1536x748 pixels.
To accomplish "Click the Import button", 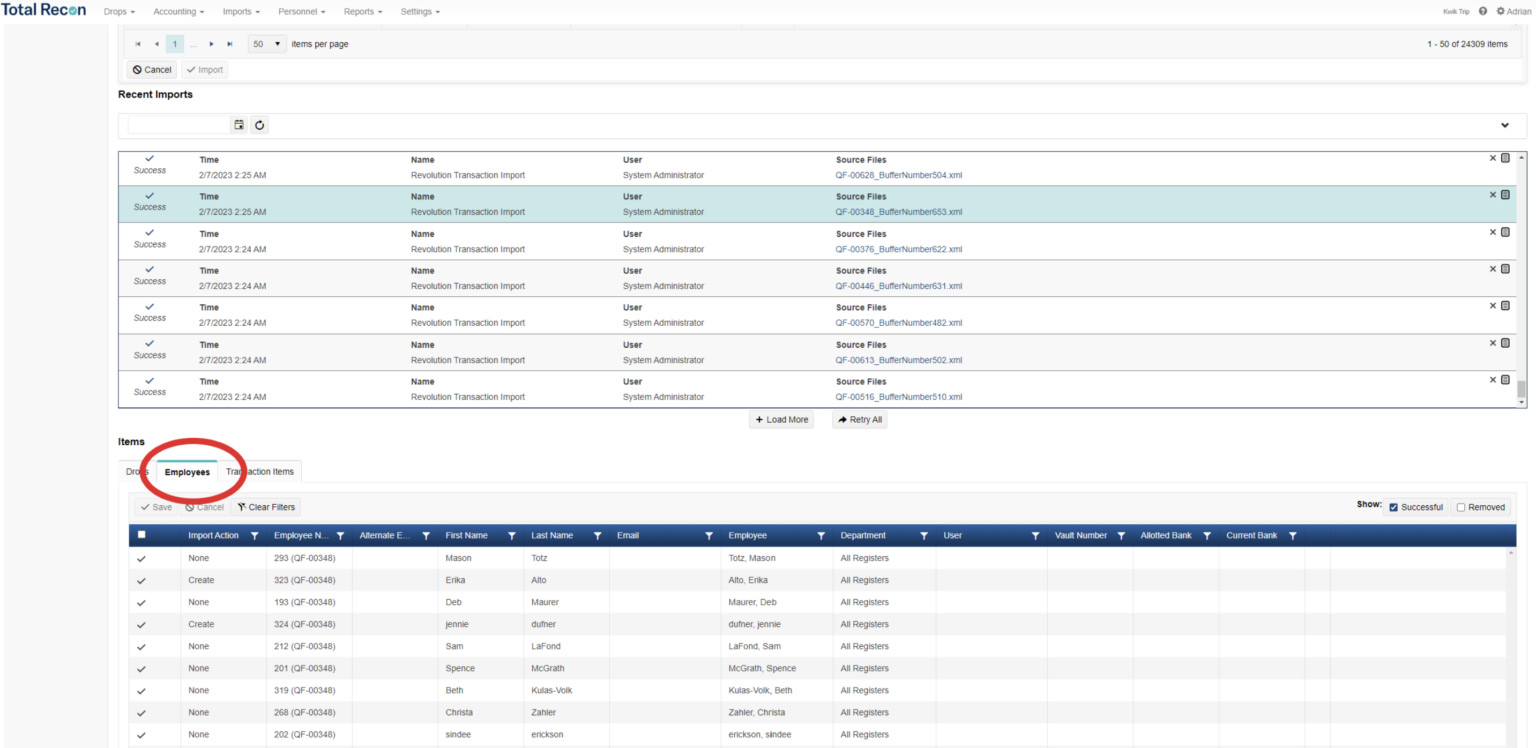I will tap(205, 70).
